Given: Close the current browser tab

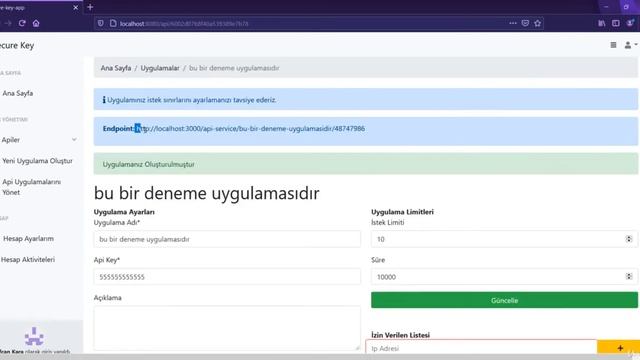Looking at the screenshot, I should click(x=76, y=7).
